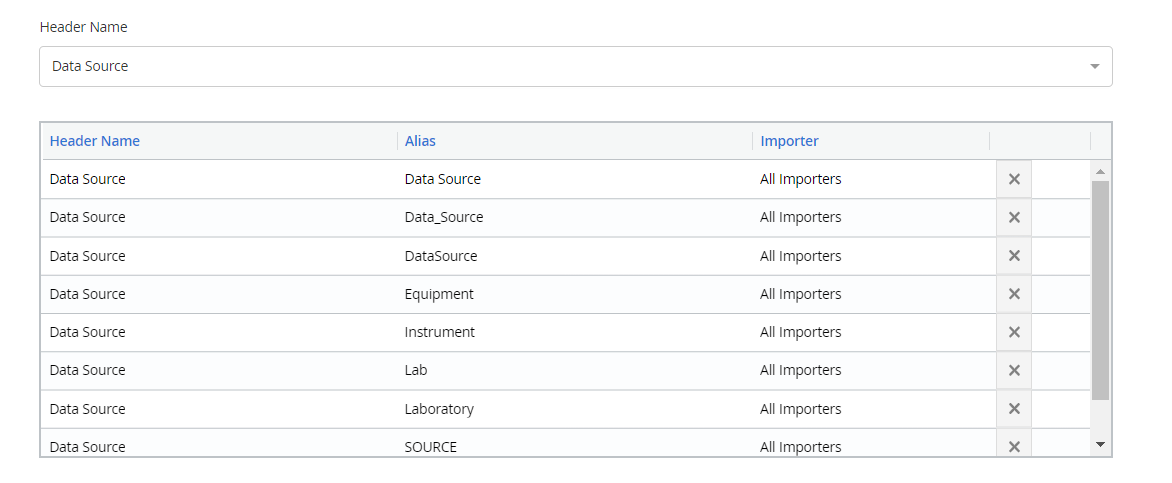Screen dimensions: 1172x483
Task: Remove the Data Source alias row
Action: [1014, 179]
